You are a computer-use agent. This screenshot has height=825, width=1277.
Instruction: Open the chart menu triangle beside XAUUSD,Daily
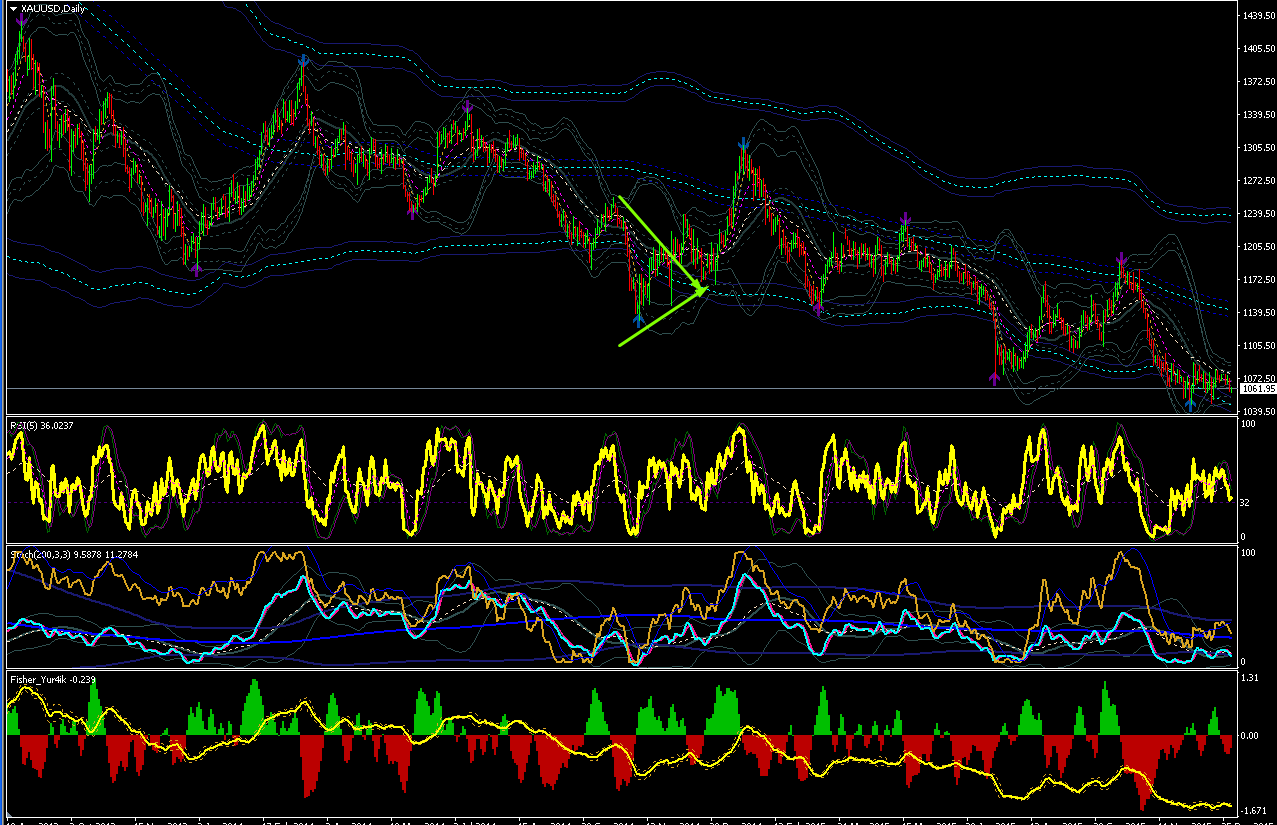point(13,8)
